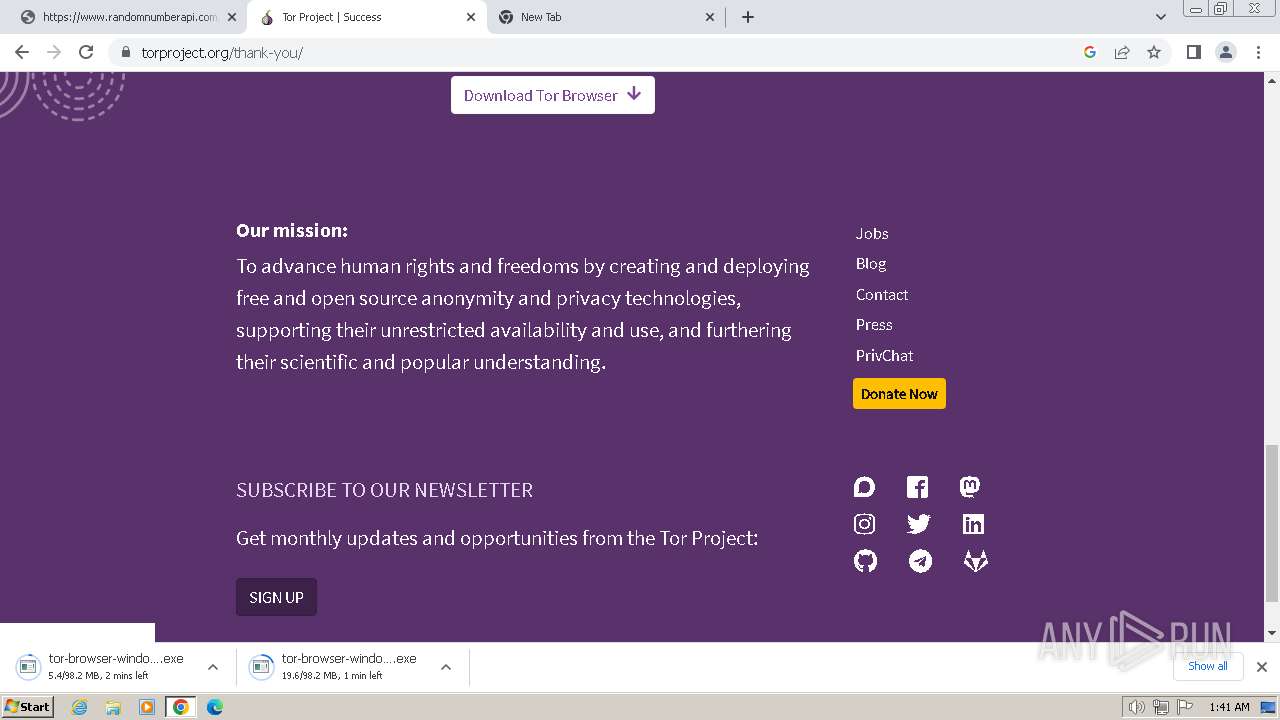
Task: Open the network tray icon
Action: (x=1161, y=707)
